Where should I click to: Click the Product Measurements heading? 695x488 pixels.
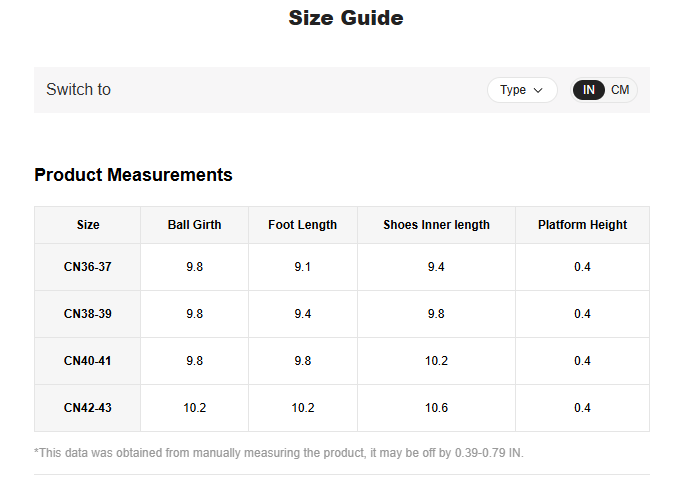coord(133,175)
